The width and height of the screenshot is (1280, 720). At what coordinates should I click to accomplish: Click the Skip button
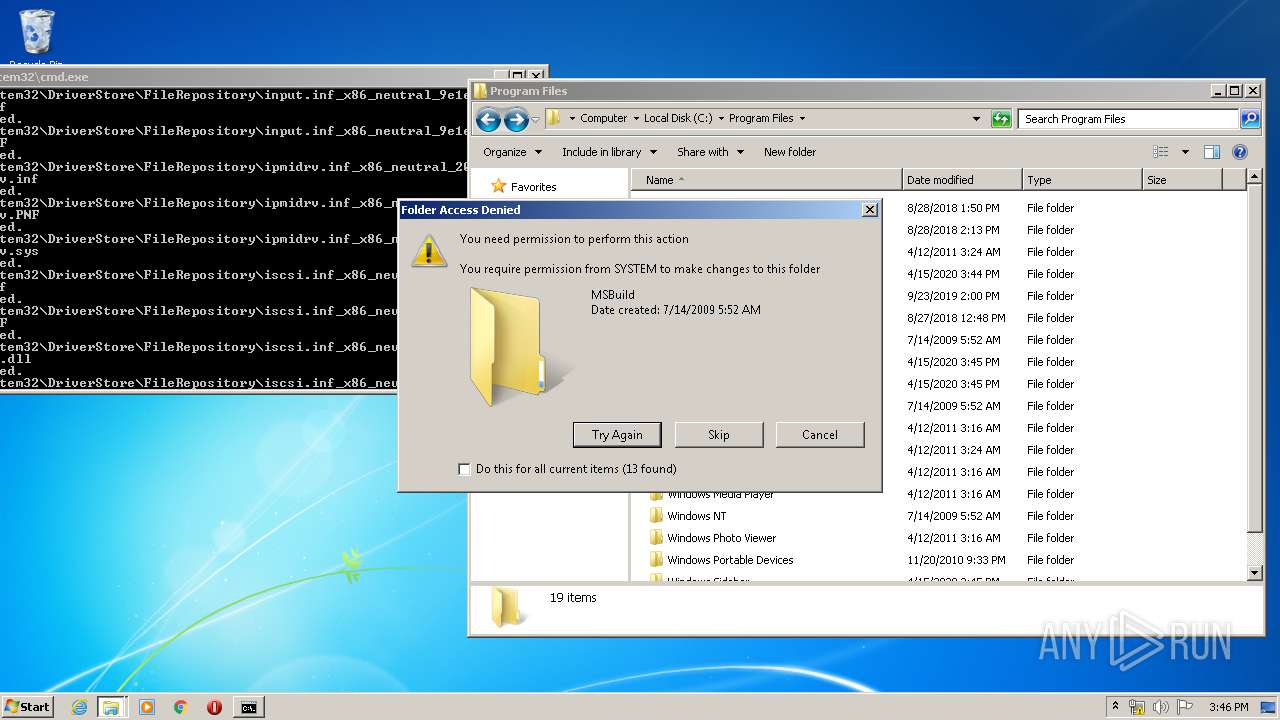[x=719, y=435]
